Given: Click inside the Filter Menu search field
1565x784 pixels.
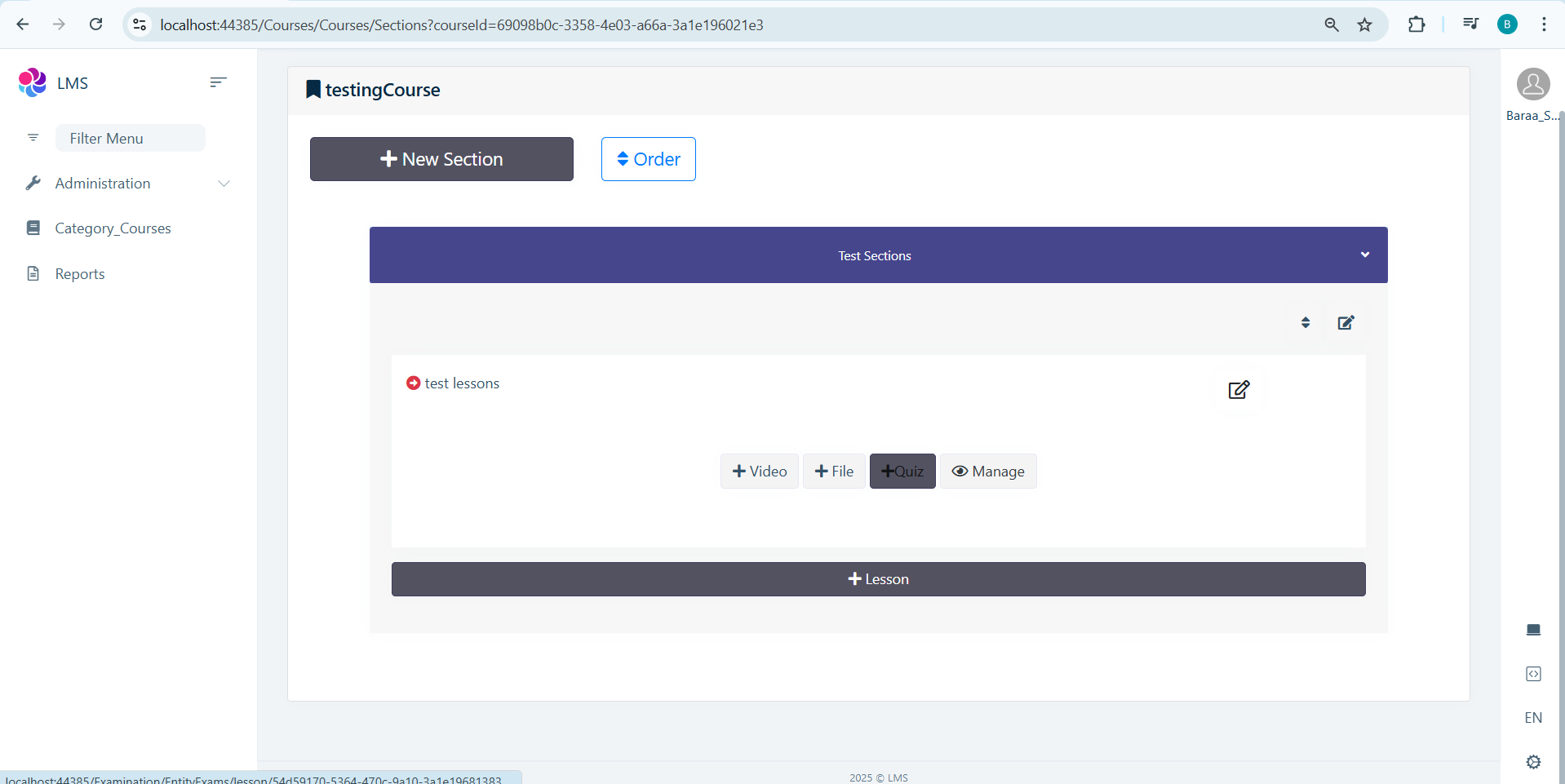Looking at the screenshot, I should click(130, 137).
